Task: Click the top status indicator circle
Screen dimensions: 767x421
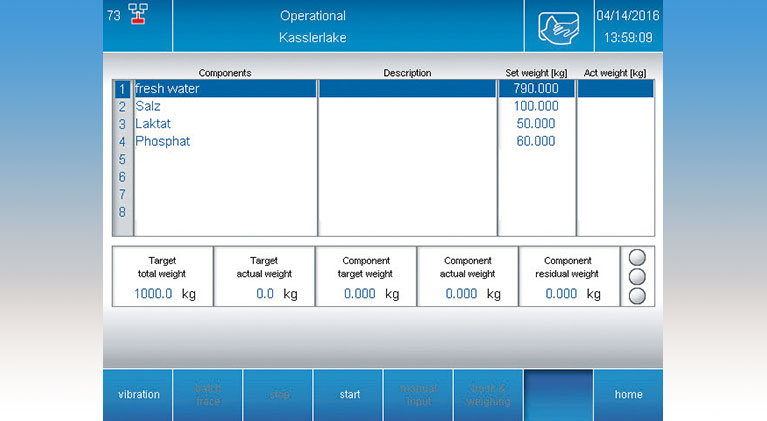Action: click(636, 258)
